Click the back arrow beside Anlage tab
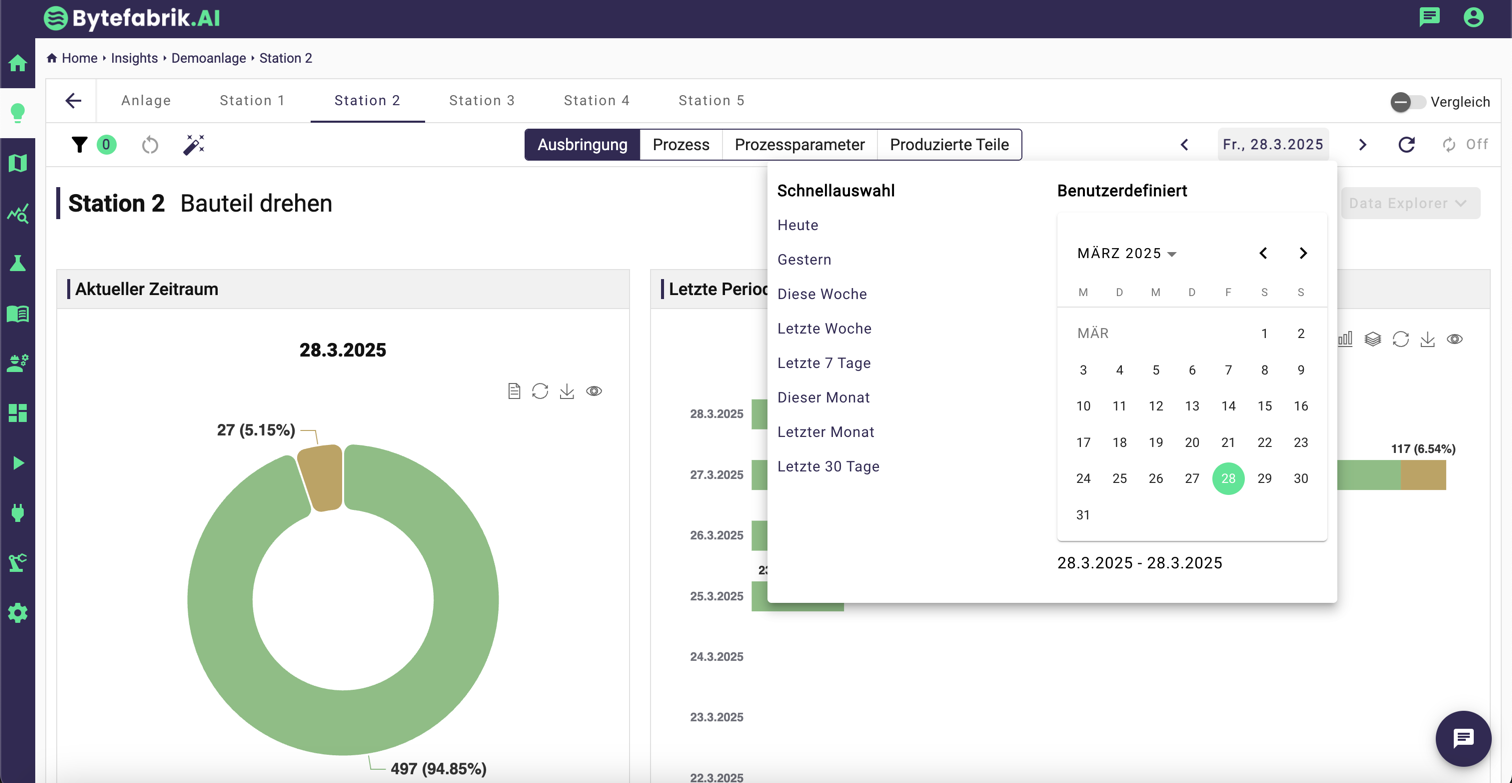1512x783 pixels. pos(73,101)
